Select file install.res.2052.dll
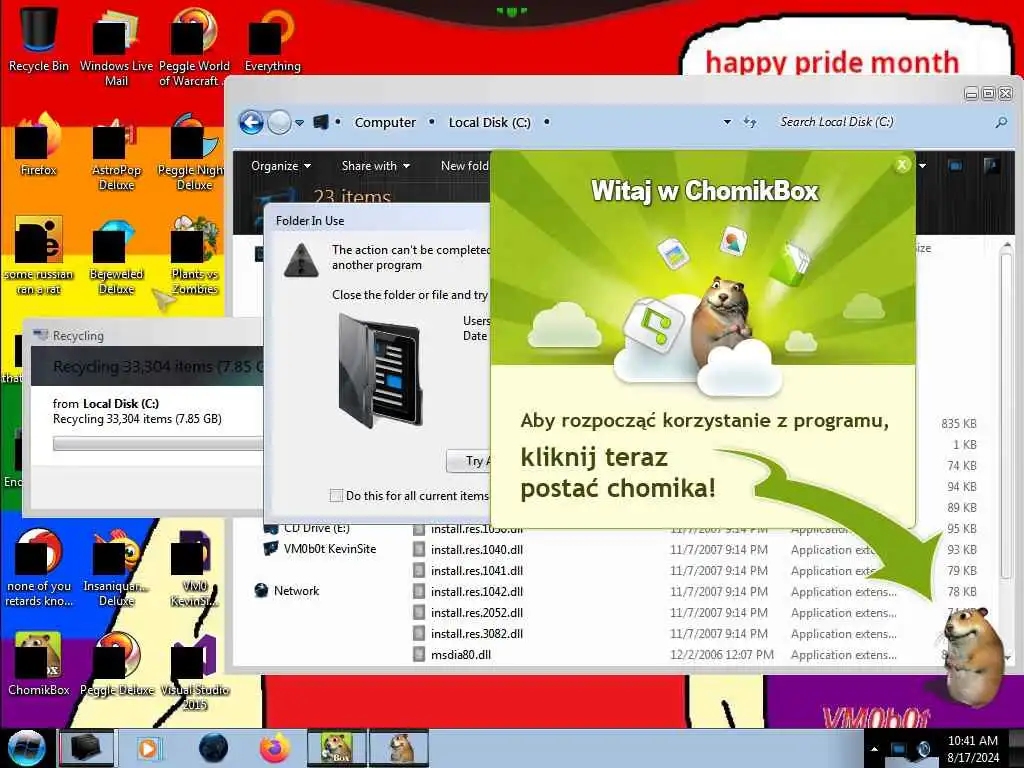Image resolution: width=1024 pixels, height=768 pixels. [468, 613]
